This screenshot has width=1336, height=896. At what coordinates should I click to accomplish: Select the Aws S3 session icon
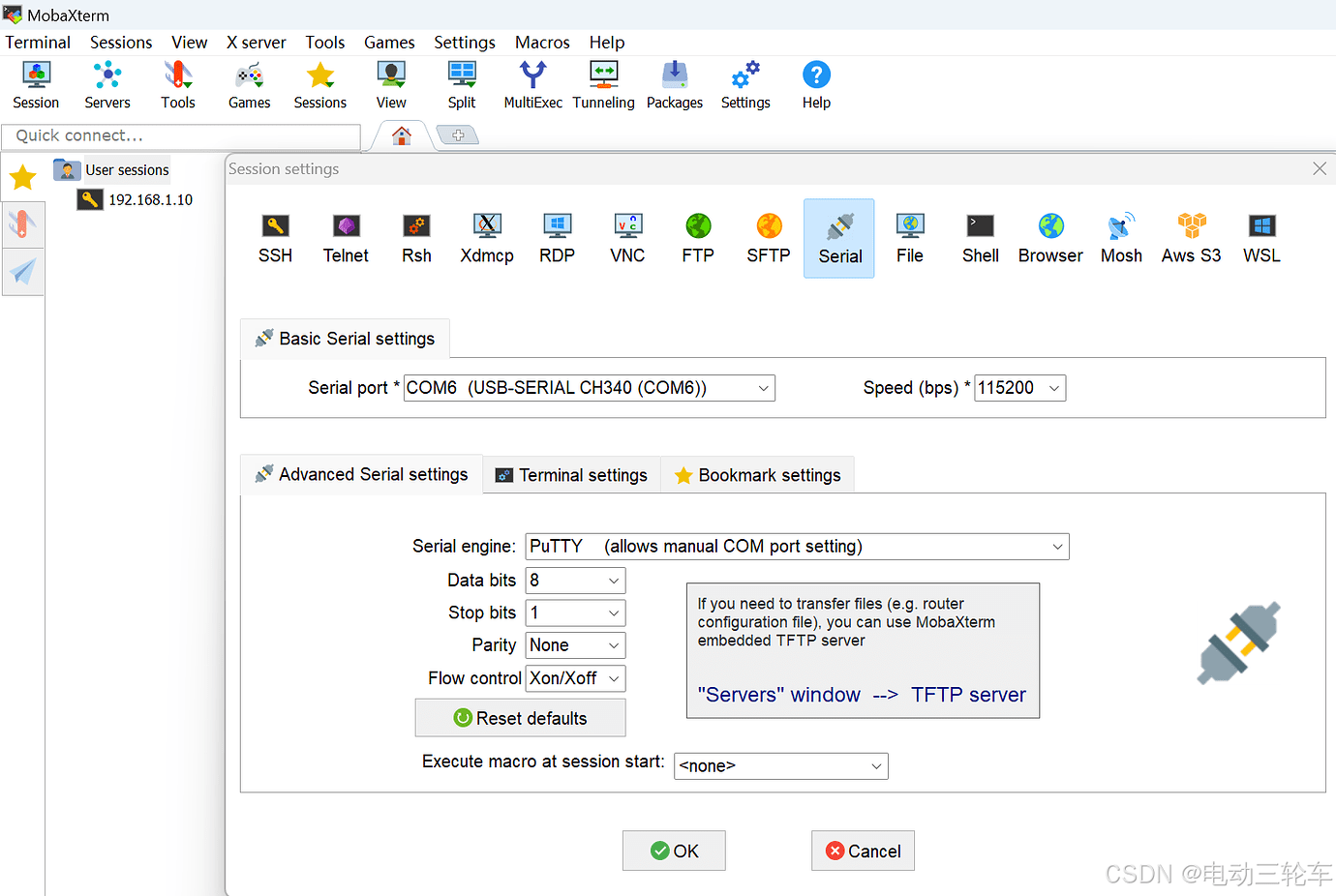point(1191,239)
